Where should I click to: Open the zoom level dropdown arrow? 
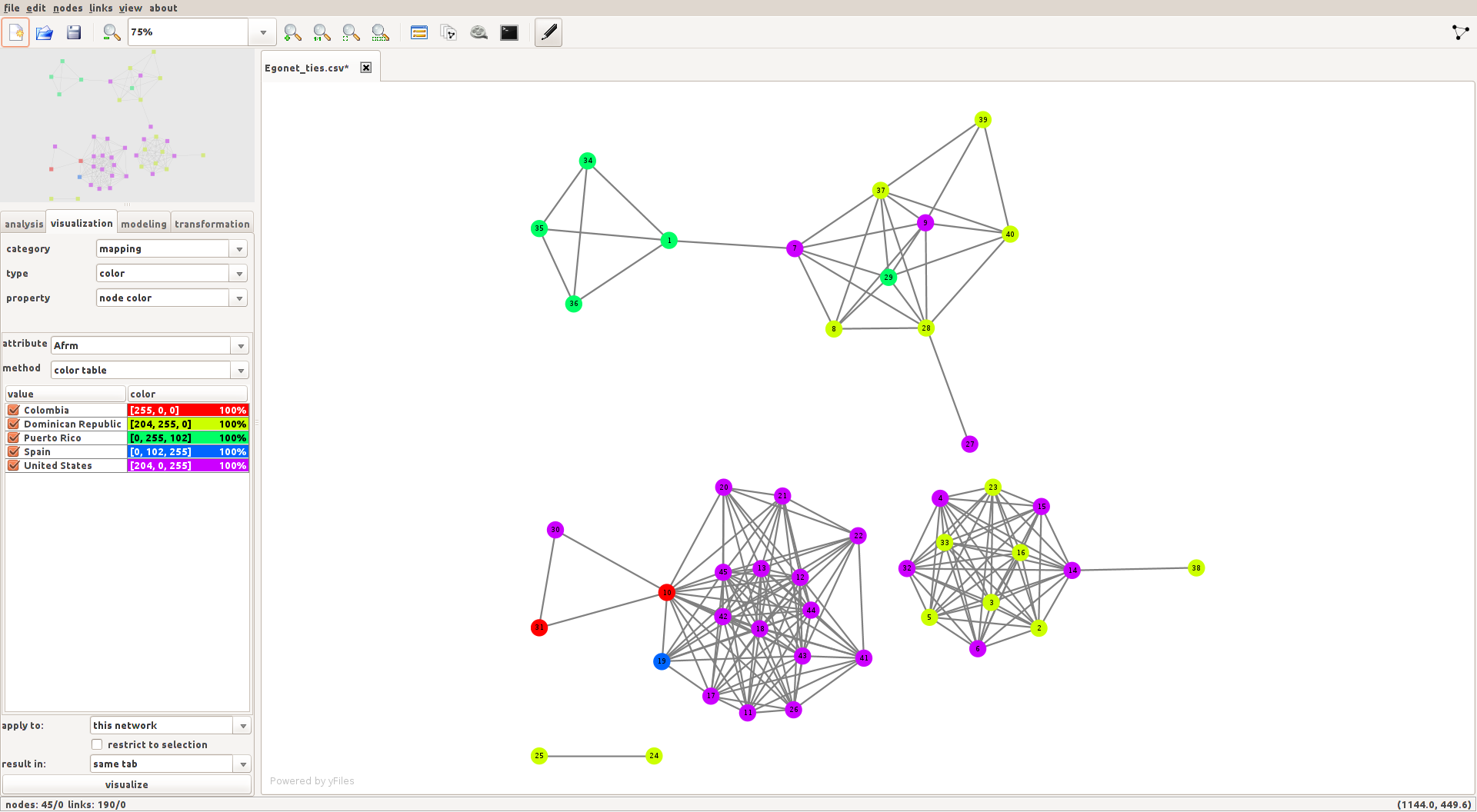(x=263, y=32)
